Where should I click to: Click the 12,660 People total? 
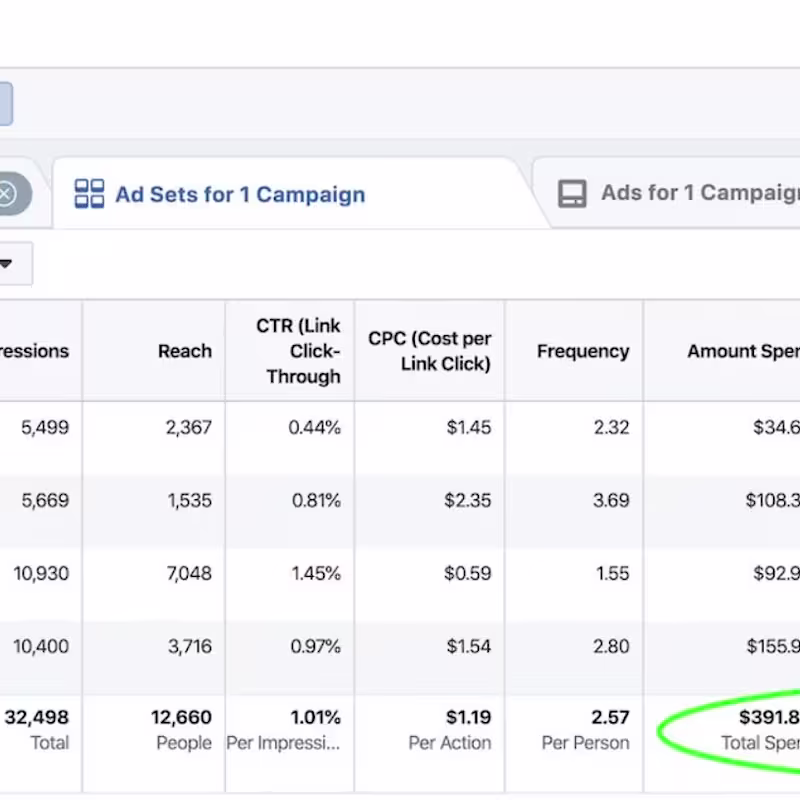pos(181,718)
